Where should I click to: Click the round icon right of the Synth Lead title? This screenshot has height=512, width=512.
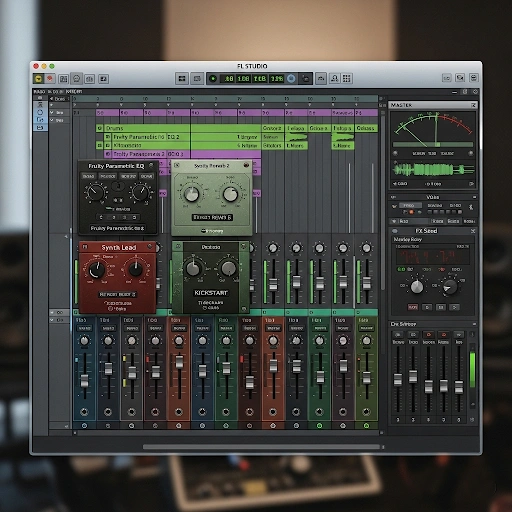150,246
